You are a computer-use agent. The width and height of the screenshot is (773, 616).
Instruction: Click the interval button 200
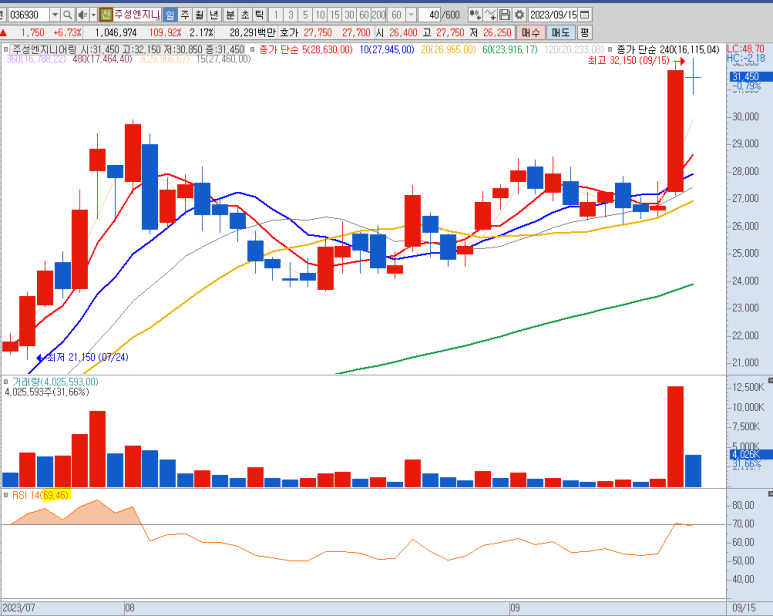pyautogui.click(x=379, y=15)
